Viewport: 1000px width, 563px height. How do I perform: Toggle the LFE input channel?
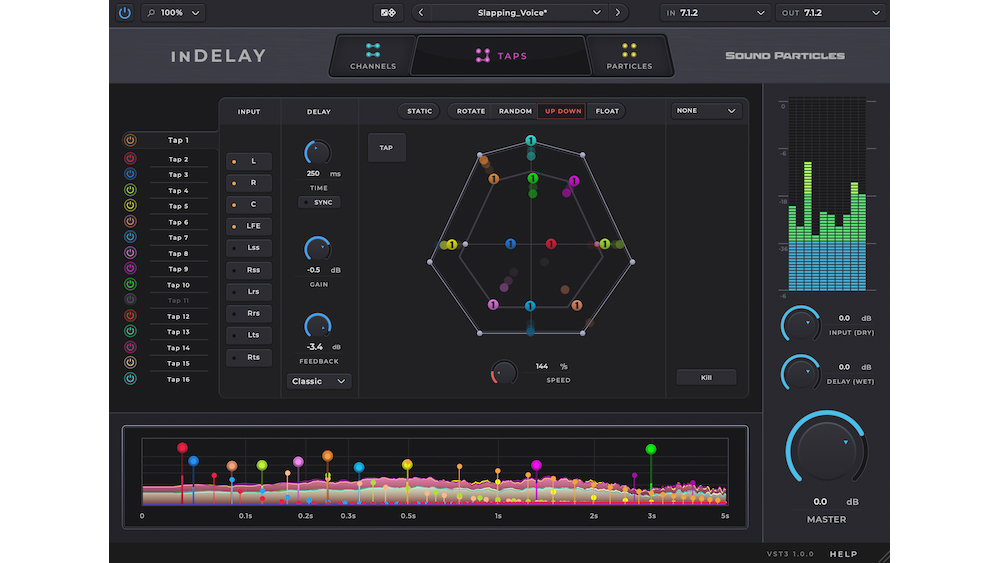coord(249,226)
